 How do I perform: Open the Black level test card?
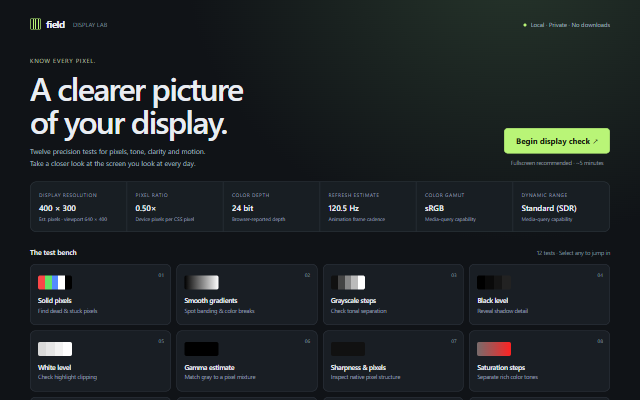(540, 294)
